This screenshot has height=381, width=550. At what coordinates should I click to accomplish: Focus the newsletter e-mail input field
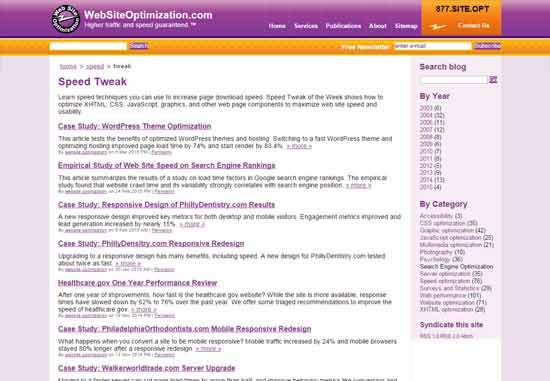(x=433, y=46)
